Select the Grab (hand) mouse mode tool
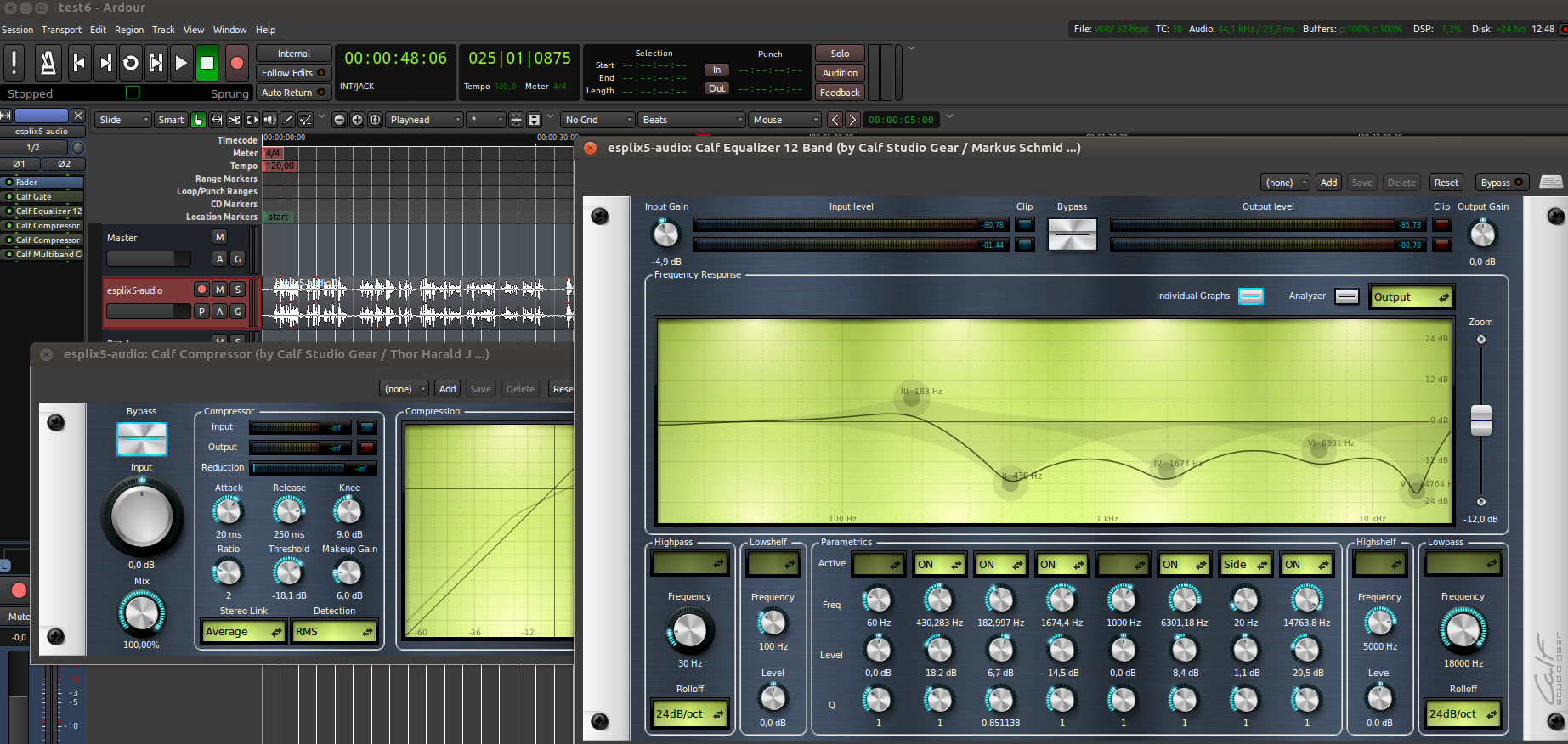The width and height of the screenshot is (1568, 744). pos(198,120)
